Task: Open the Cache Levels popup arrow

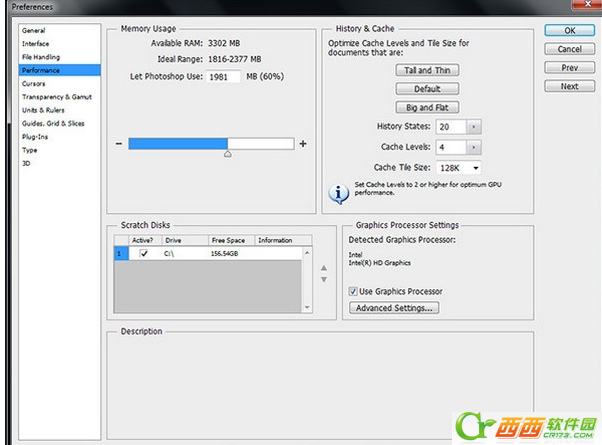Action: 474,147
